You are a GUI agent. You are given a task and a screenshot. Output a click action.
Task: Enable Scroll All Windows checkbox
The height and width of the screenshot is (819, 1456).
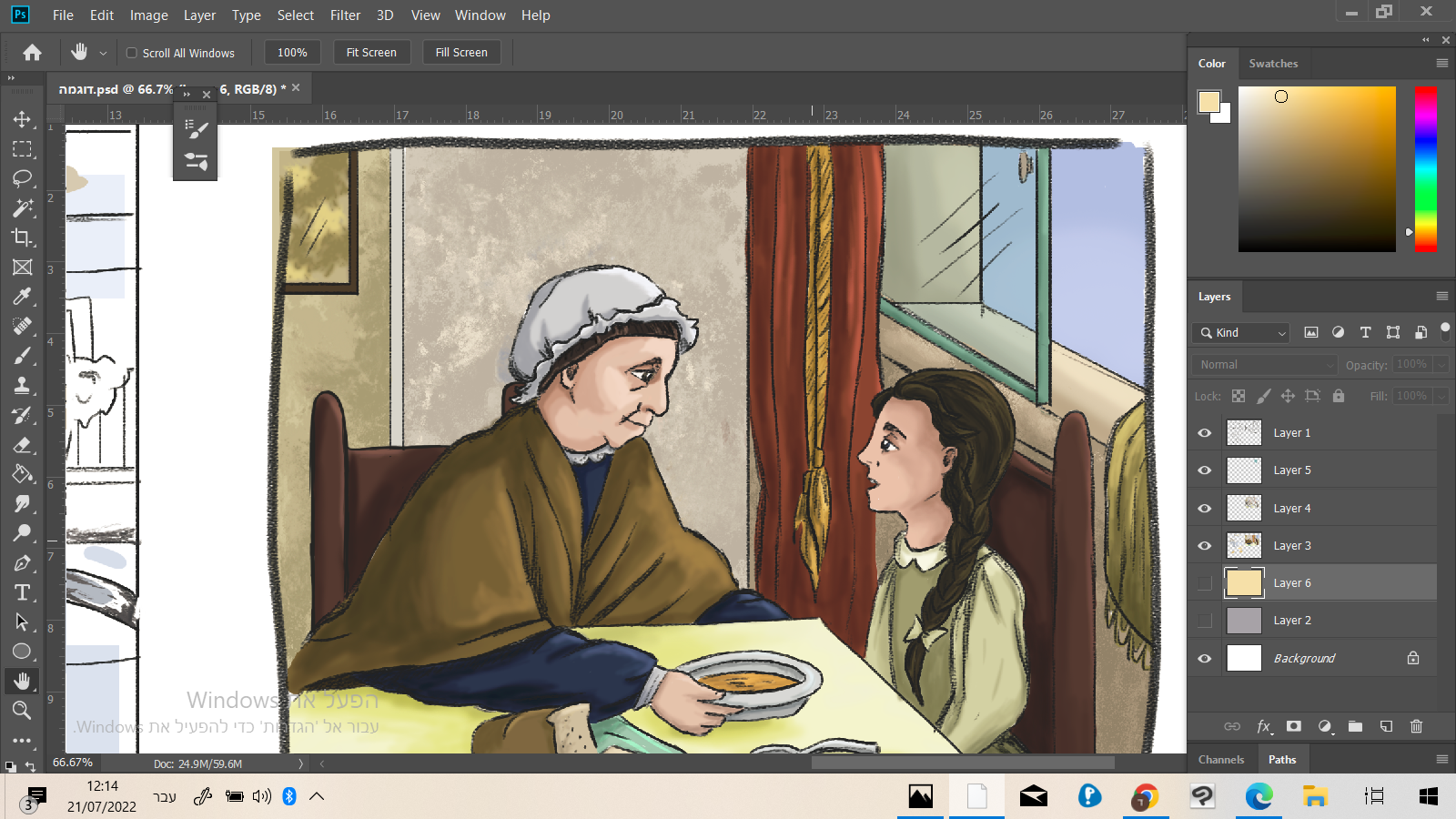[132, 53]
